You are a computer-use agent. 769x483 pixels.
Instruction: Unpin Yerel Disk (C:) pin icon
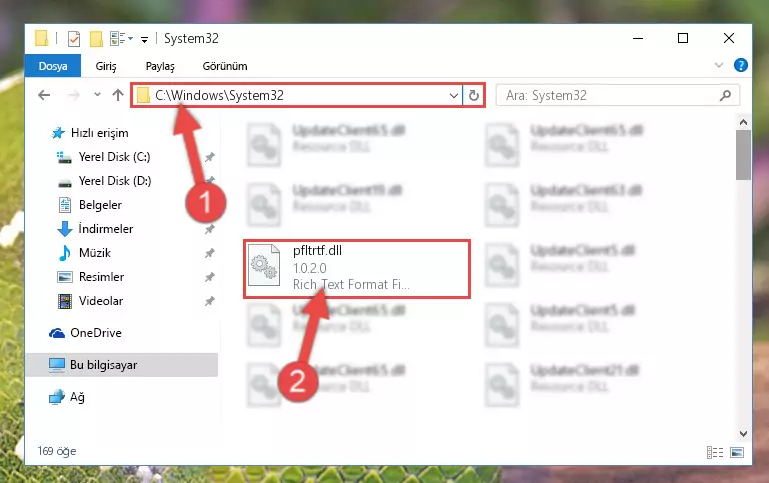tap(209, 157)
